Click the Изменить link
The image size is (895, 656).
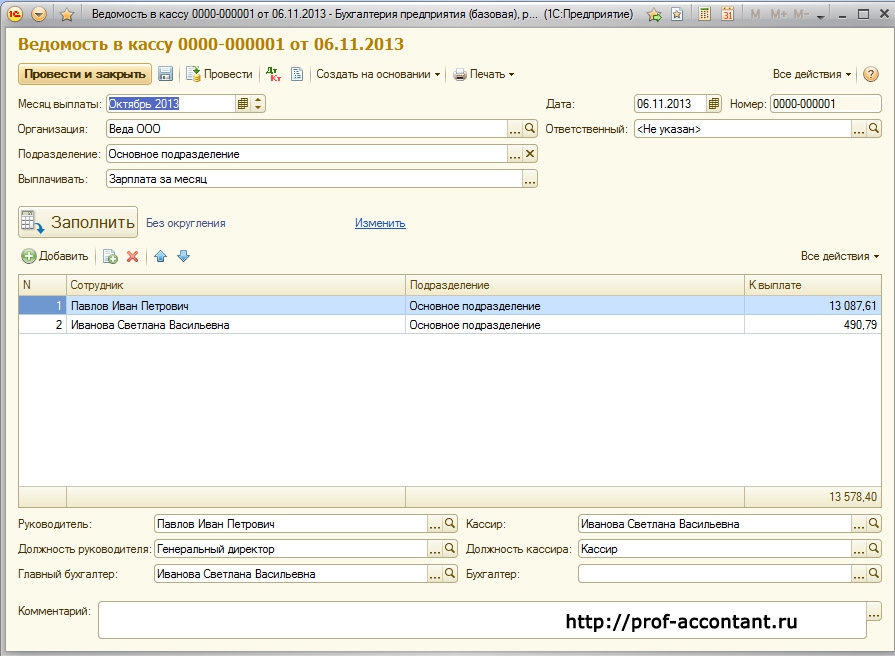pyautogui.click(x=380, y=223)
